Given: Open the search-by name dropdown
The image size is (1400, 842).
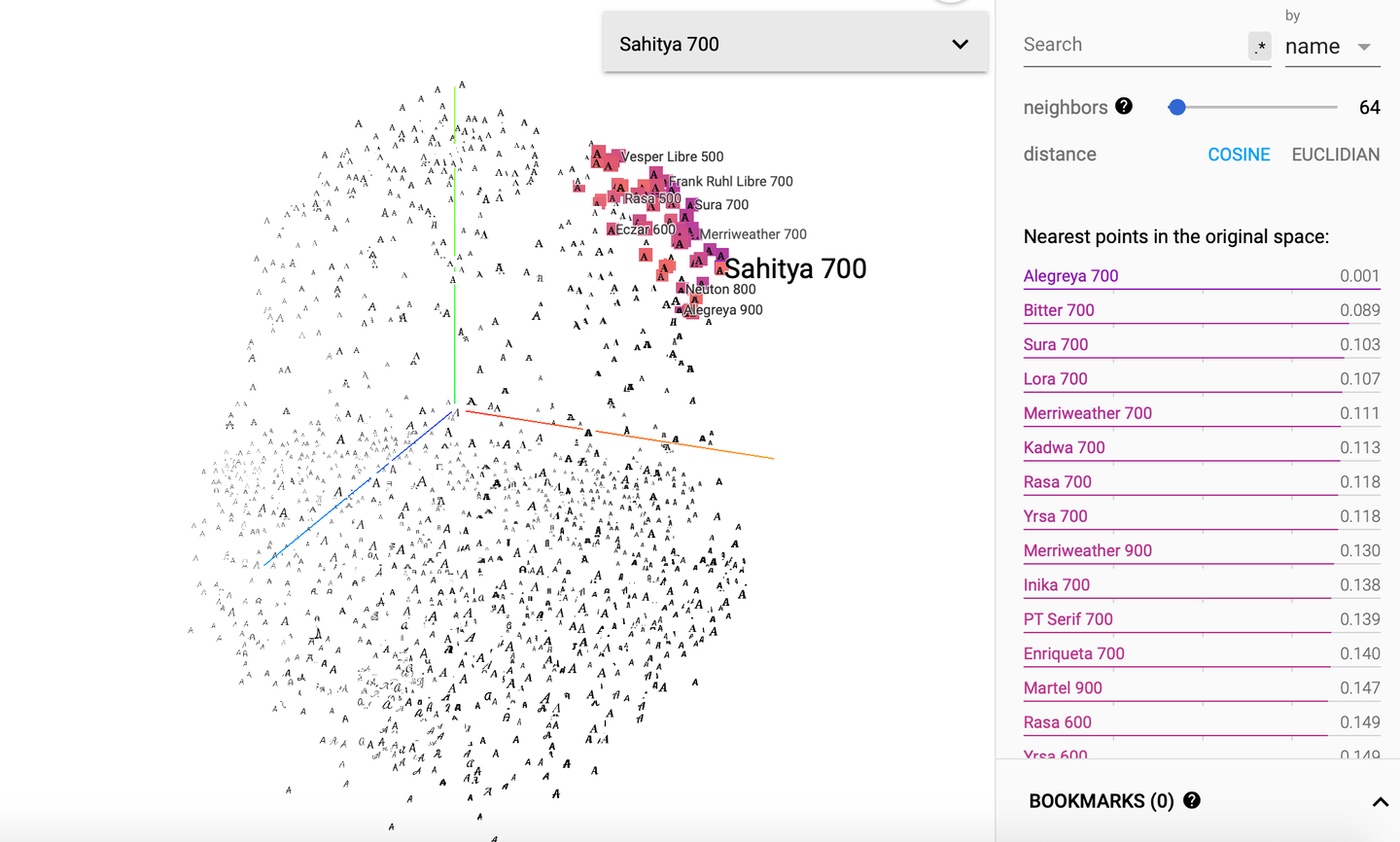Looking at the screenshot, I should (x=1332, y=47).
